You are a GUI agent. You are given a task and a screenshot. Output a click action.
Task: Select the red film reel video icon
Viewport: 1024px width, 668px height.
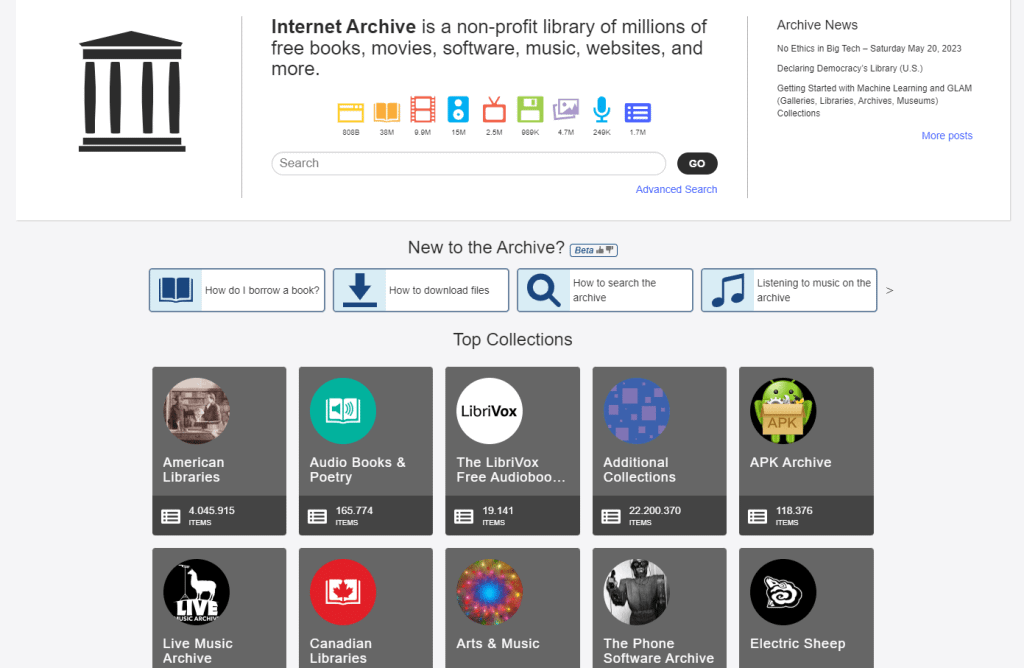click(x=422, y=109)
